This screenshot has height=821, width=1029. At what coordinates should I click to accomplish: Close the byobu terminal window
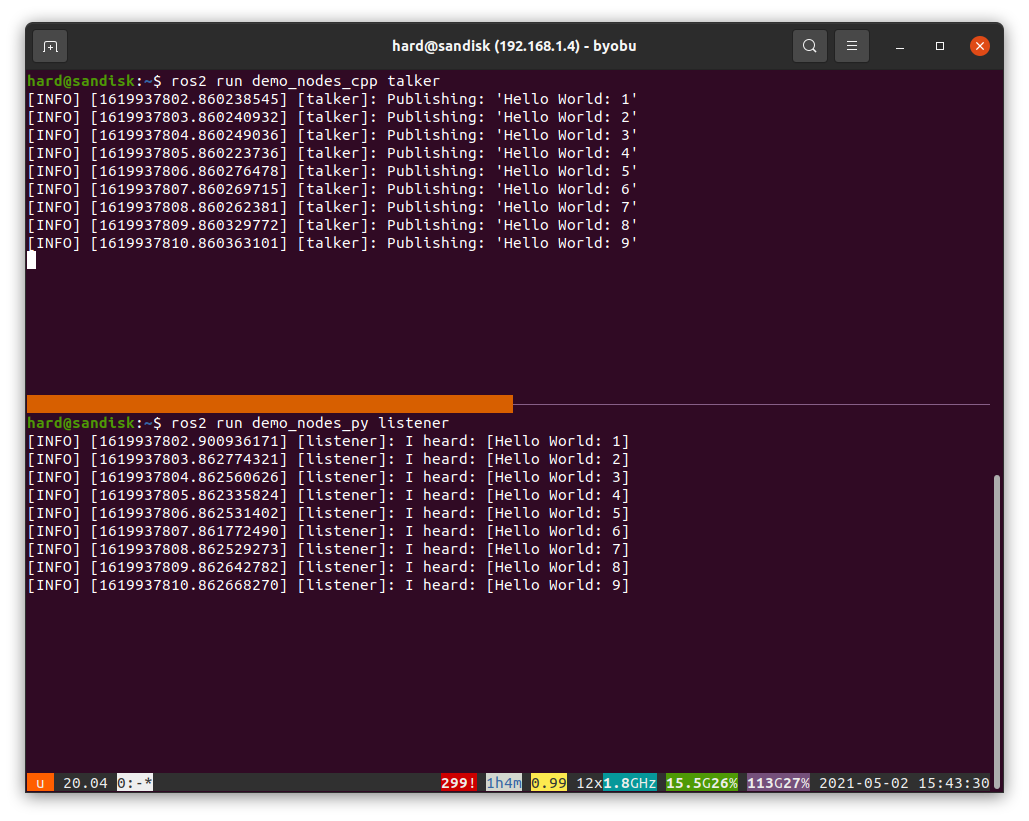[980, 46]
